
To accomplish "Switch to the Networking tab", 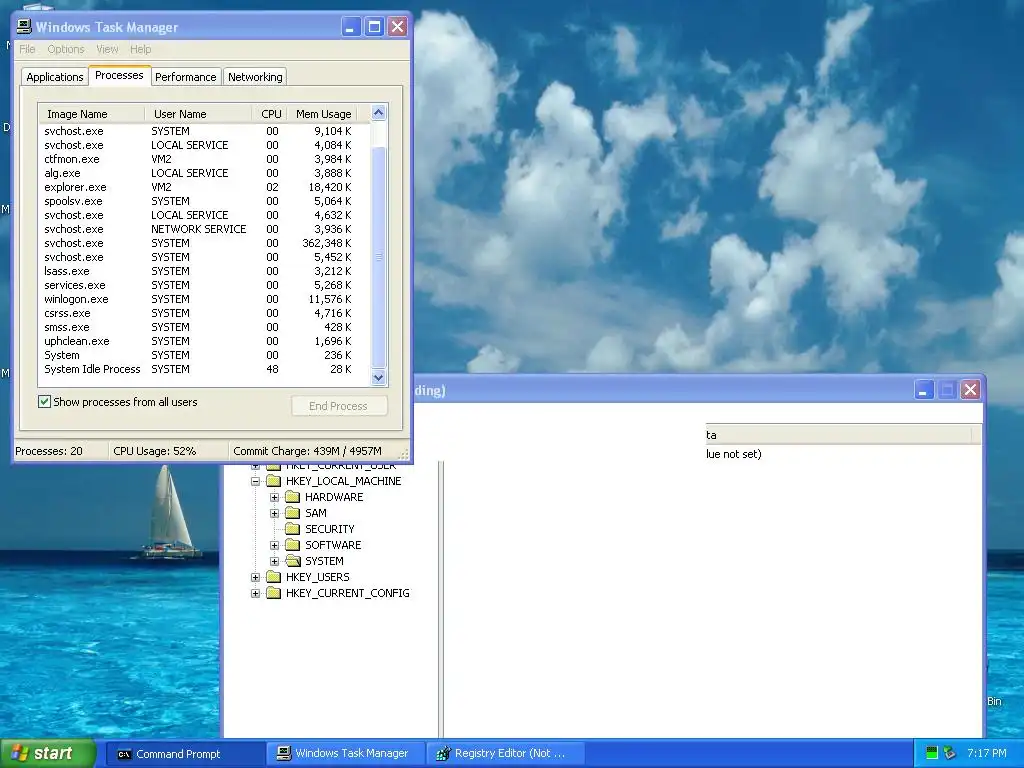I will (255, 77).
